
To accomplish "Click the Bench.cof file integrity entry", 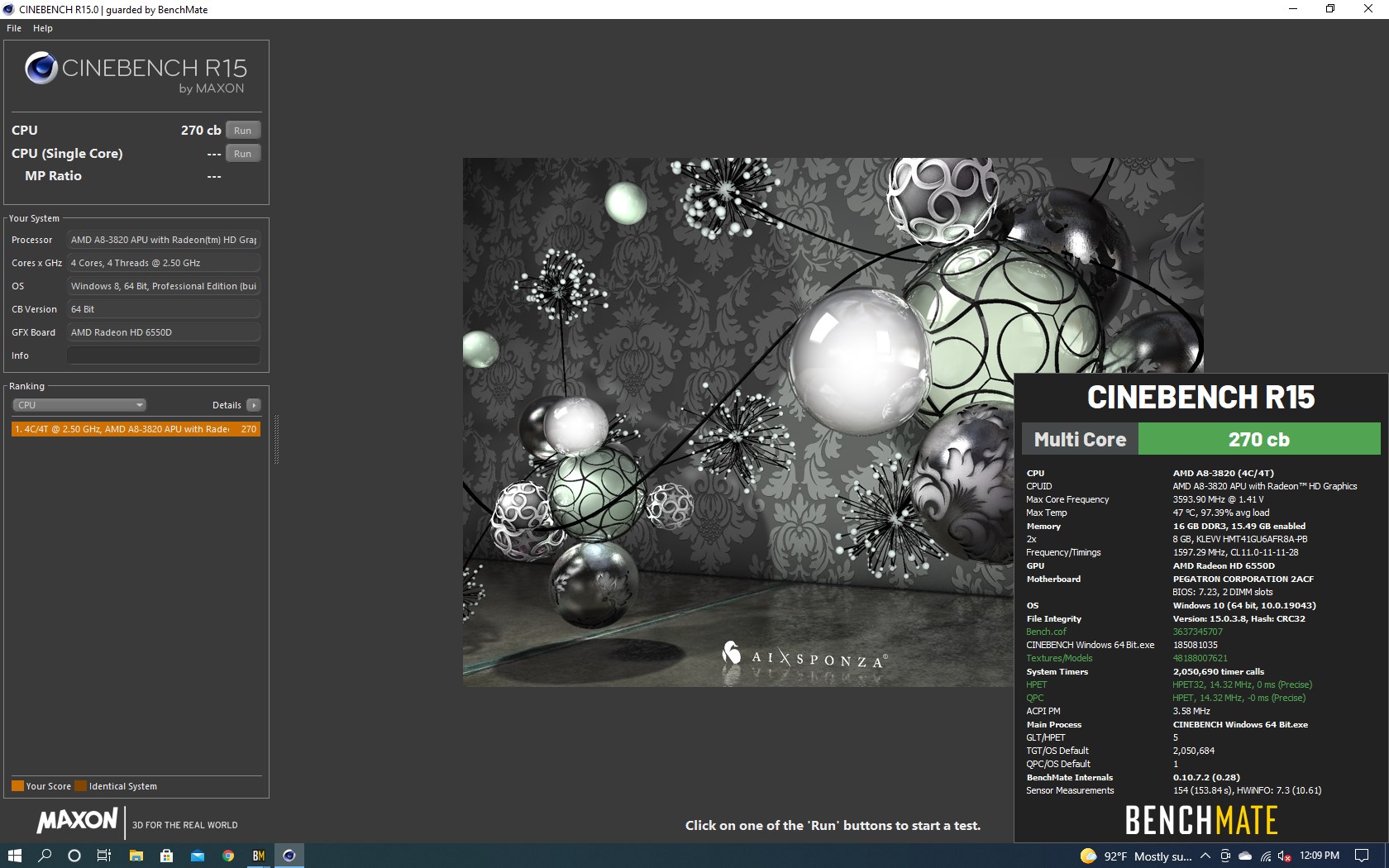I will point(1047,632).
